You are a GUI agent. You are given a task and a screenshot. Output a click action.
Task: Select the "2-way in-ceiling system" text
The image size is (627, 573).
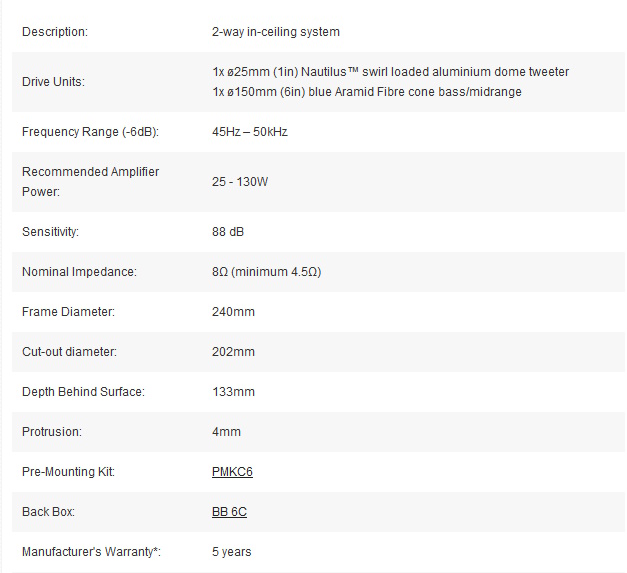pyautogui.click(x=275, y=32)
